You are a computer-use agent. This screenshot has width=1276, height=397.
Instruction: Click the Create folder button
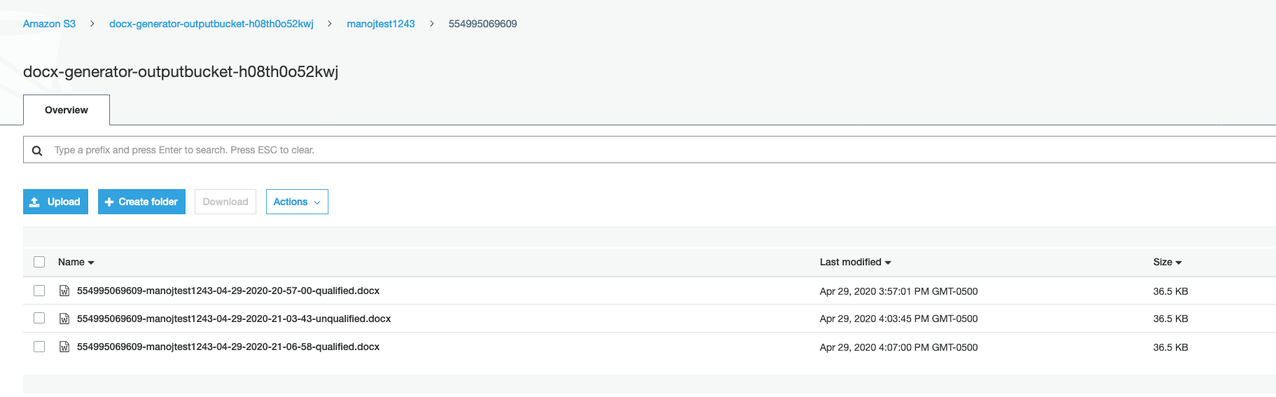(x=141, y=202)
